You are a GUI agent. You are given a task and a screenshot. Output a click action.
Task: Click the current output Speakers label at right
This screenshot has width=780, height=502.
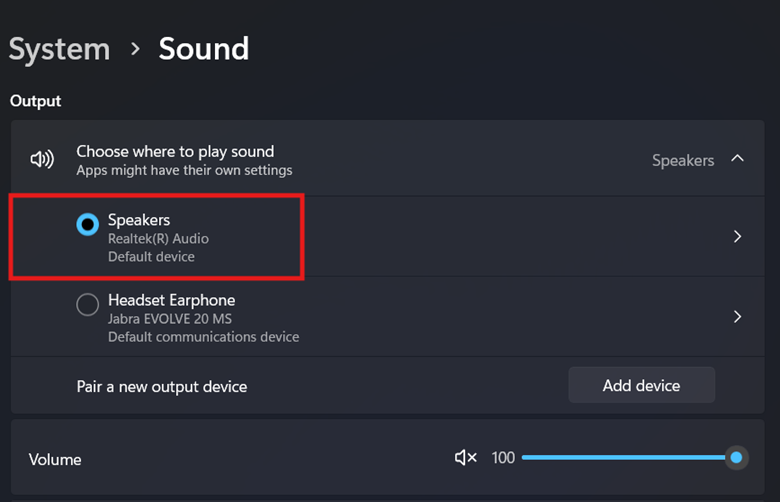[x=683, y=160]
